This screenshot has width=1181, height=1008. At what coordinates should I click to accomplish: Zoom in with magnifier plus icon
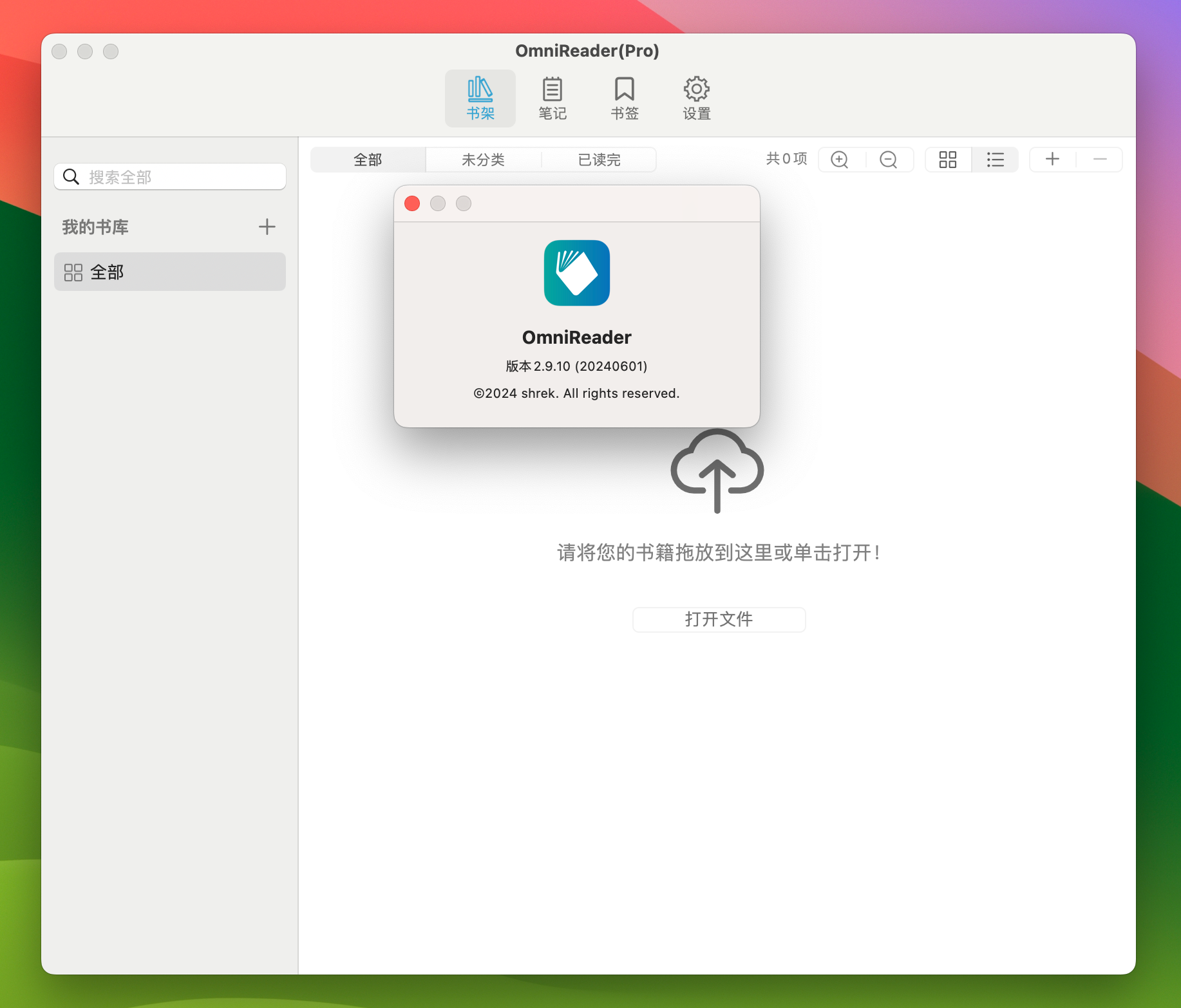pos(840,160)
